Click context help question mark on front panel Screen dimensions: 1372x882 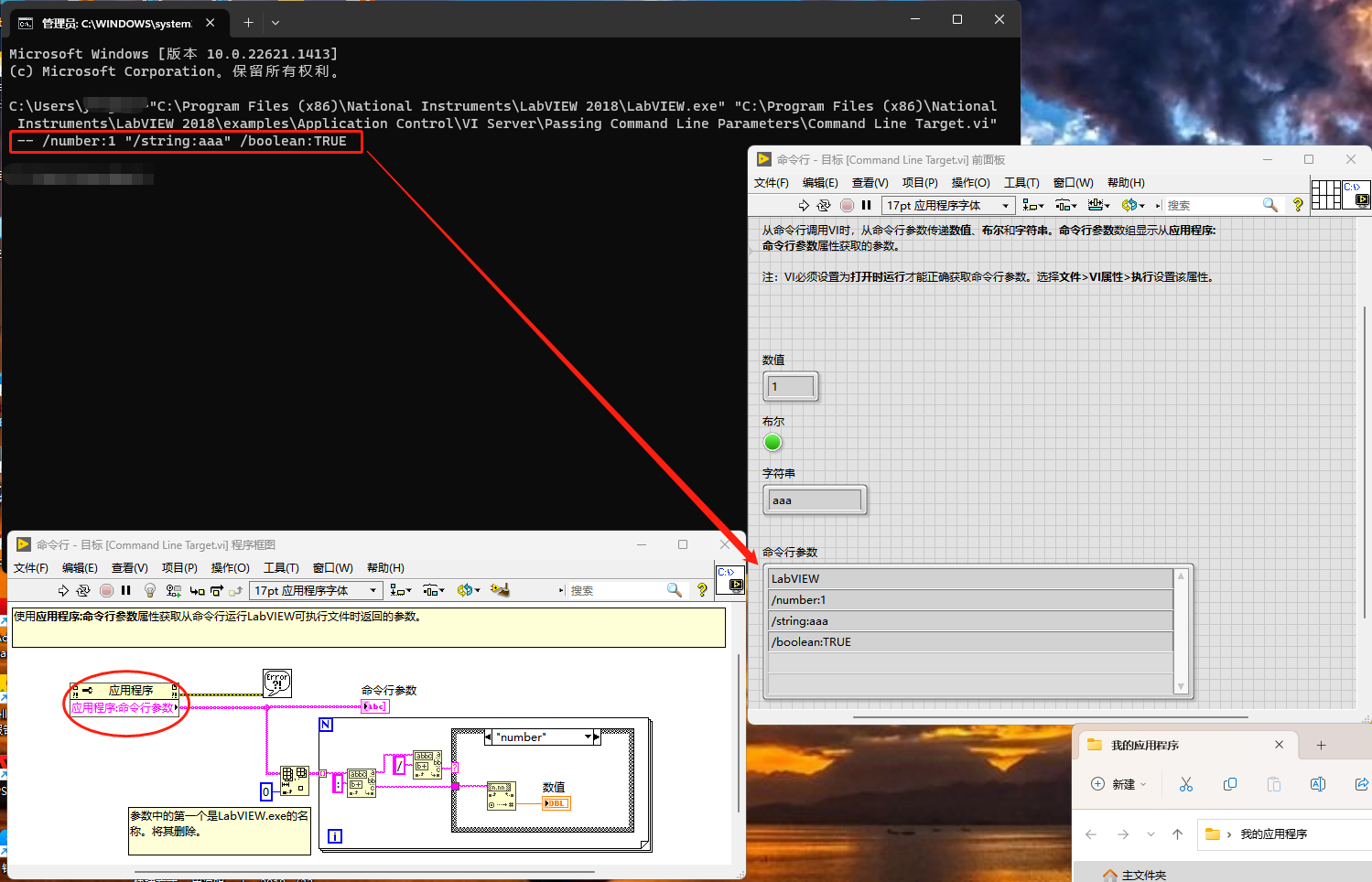1297,206
